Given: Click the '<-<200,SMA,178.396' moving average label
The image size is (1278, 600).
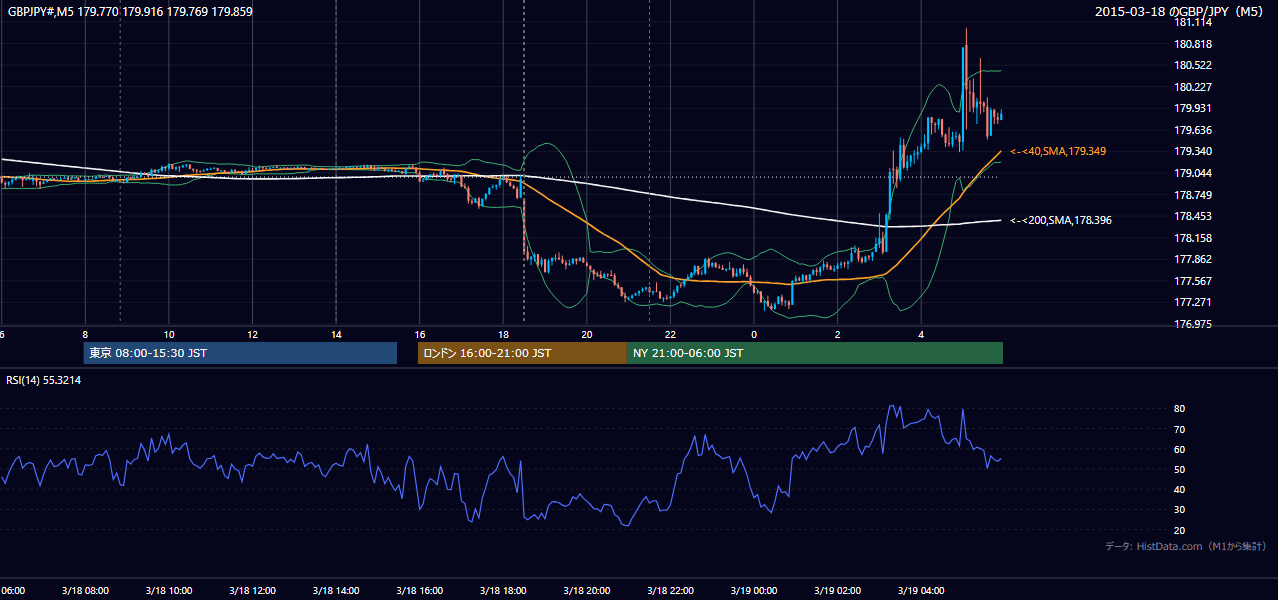Looking at the screenshot, I should tap(1060, 219).
